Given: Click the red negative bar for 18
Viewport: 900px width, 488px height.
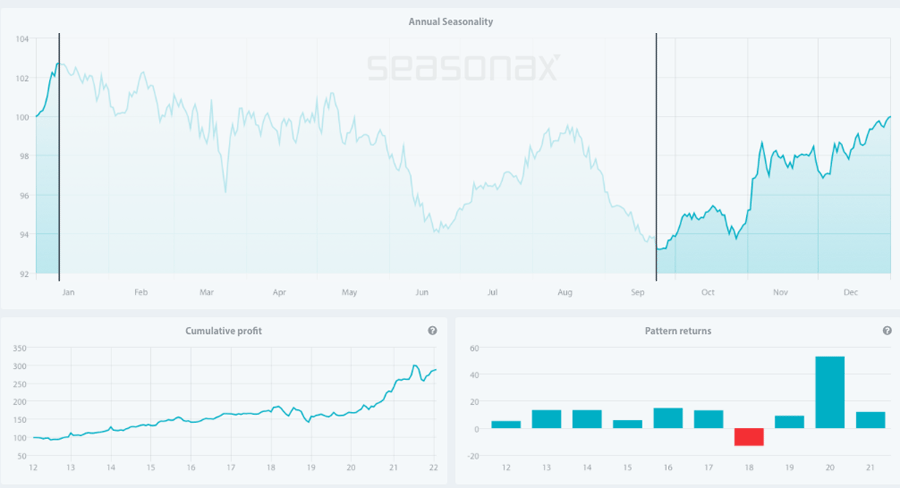Looking at the screenshot, I should 749,437.
